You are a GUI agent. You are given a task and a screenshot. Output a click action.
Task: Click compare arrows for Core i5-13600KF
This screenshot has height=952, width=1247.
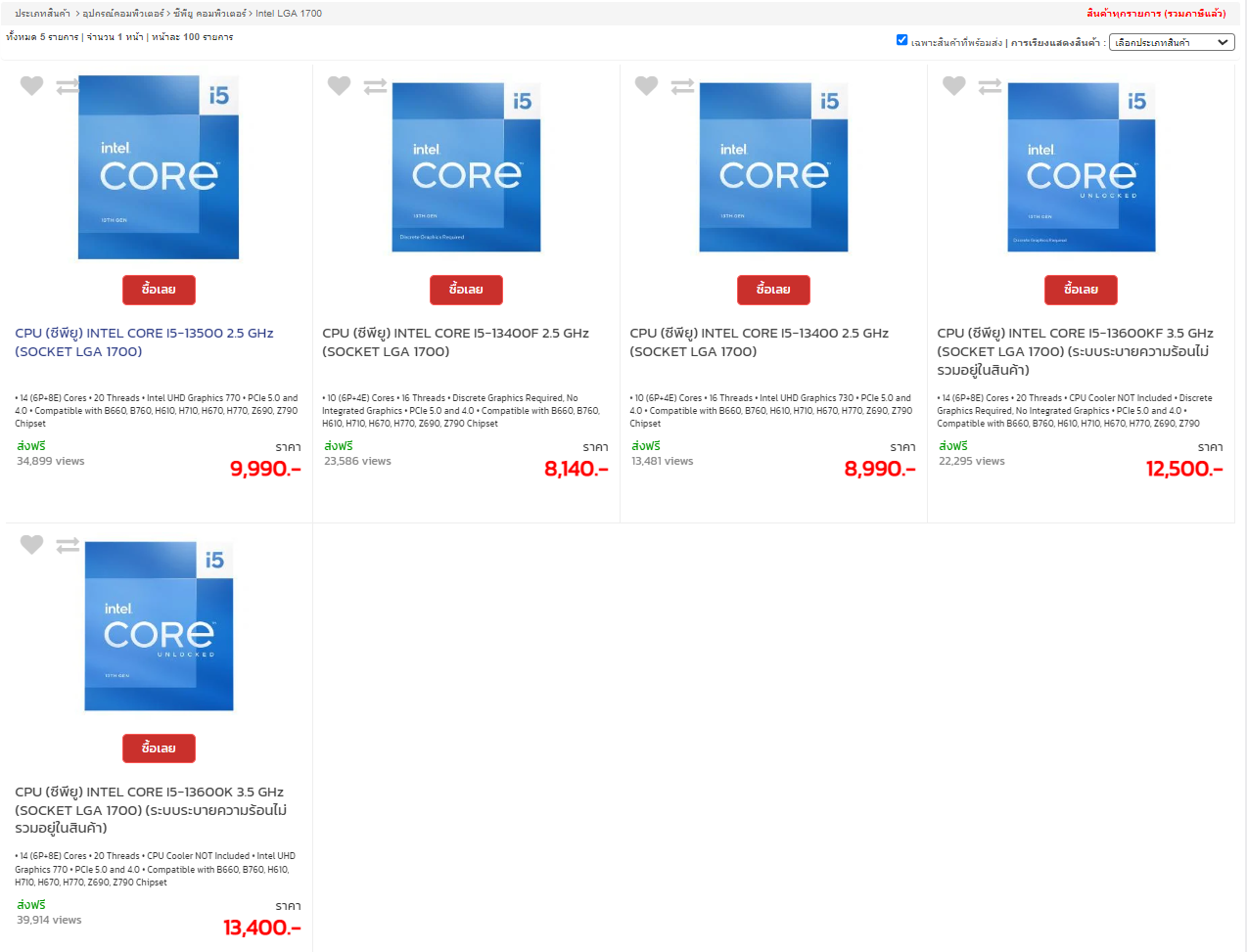point(990,86)
